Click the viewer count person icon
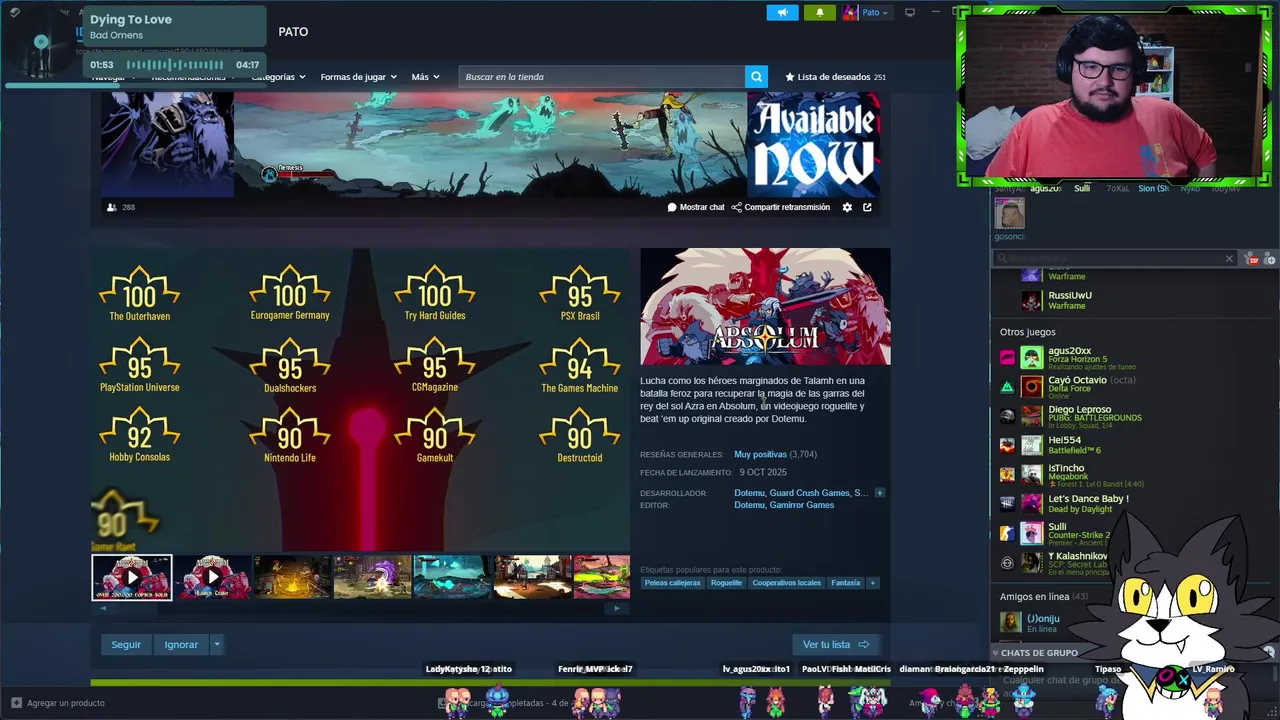 [x=111, y=207]
